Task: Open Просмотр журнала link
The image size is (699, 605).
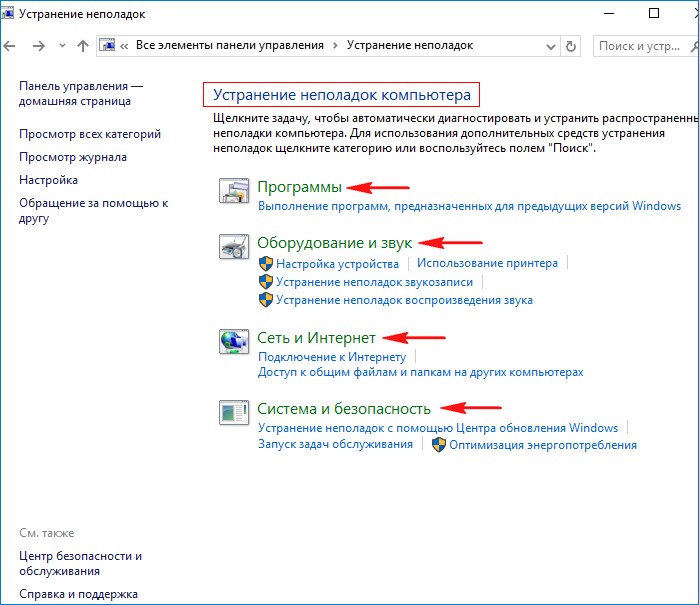Action: click(x=73, y=157)
